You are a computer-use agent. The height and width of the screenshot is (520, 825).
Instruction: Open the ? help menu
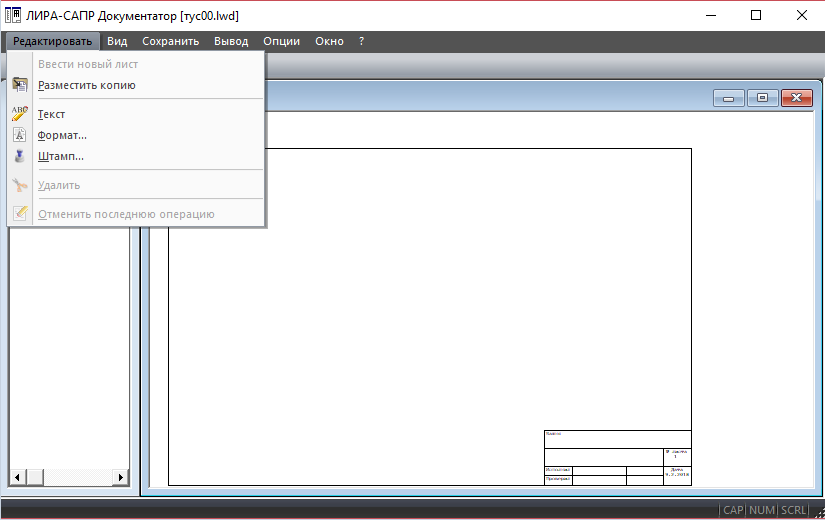click(361, 41)
